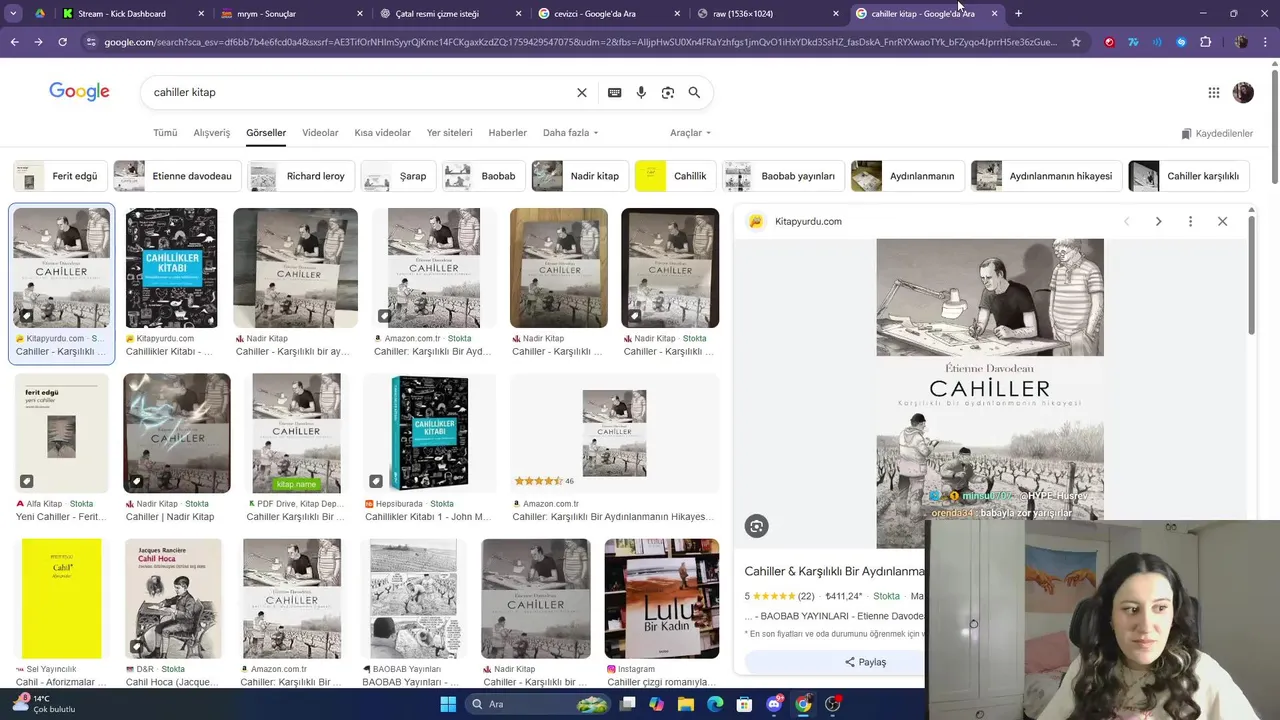Open Discord from taskbar
Image resolution: width=1280 pixels, height=720 pixels.
[x=774, y=704]
